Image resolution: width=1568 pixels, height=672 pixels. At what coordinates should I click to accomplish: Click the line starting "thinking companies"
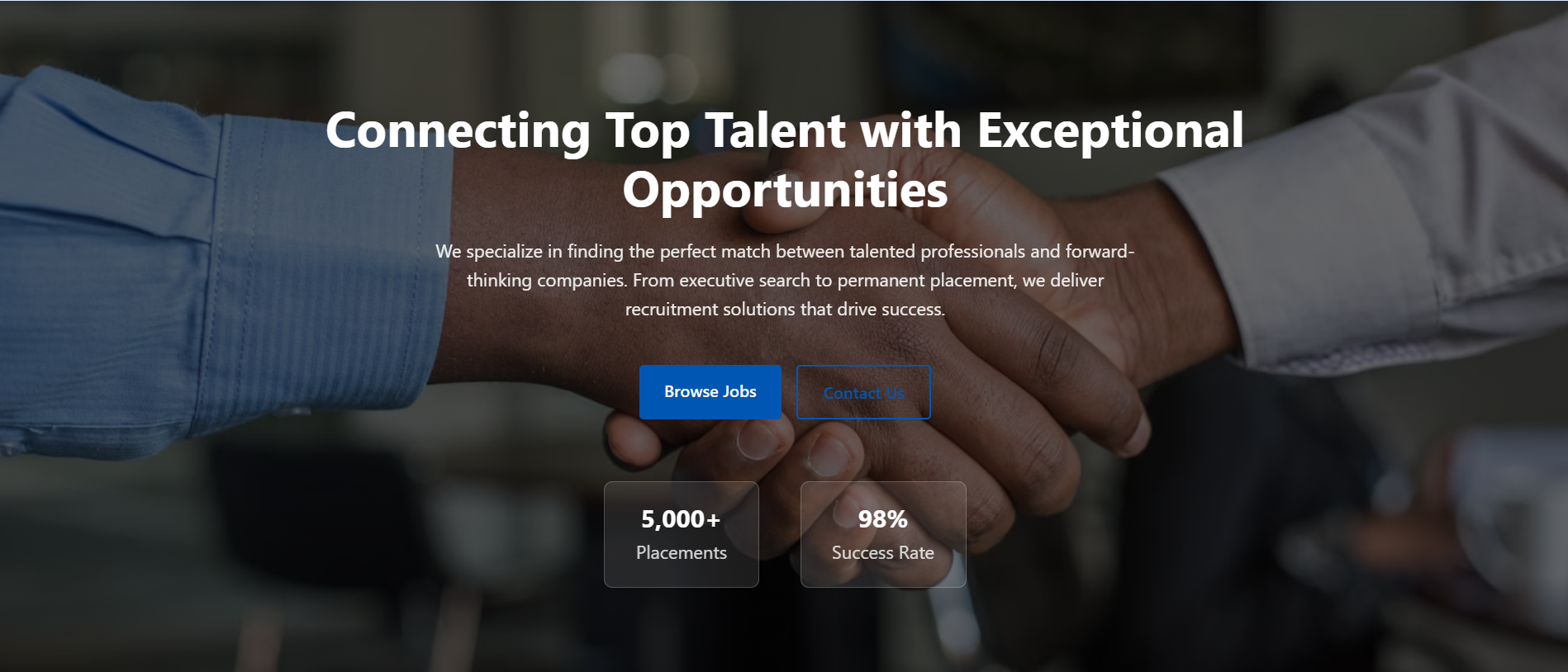[545, 281]
